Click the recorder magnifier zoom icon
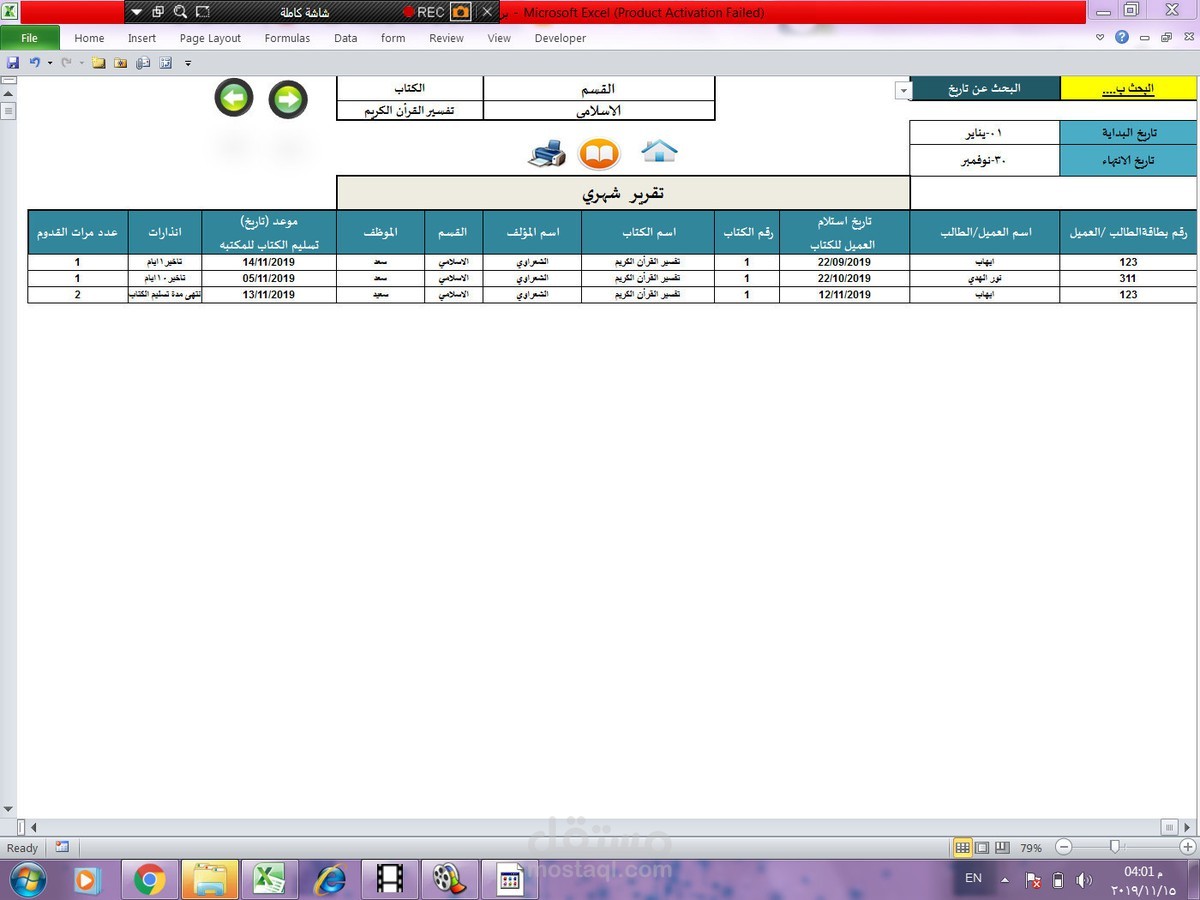This screenshot has height=900, width=1200. pyautogui.click(x=180, y=12)
